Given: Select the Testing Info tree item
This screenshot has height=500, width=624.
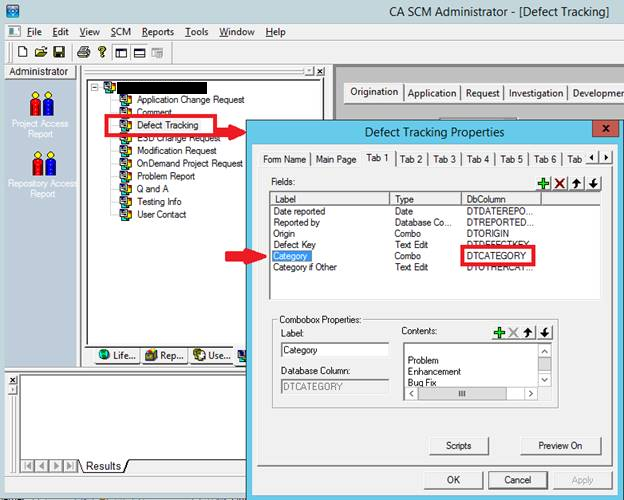Looking at the screenshot, I should [x=159, y=201].
